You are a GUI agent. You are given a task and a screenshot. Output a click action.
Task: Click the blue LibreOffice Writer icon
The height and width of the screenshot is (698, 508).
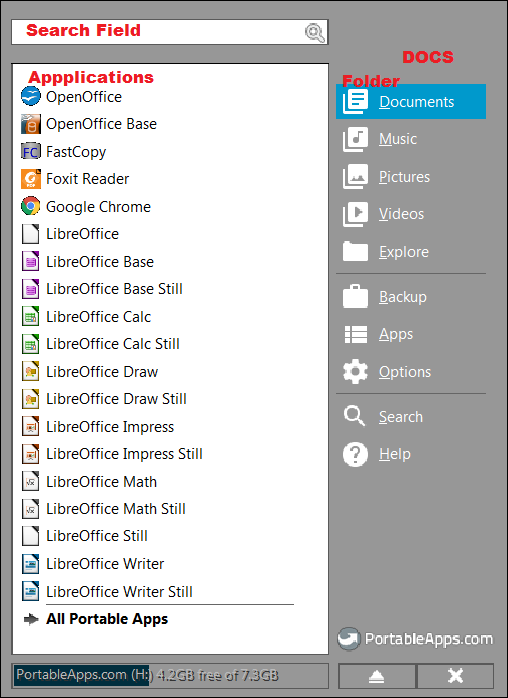click(31, 564)
